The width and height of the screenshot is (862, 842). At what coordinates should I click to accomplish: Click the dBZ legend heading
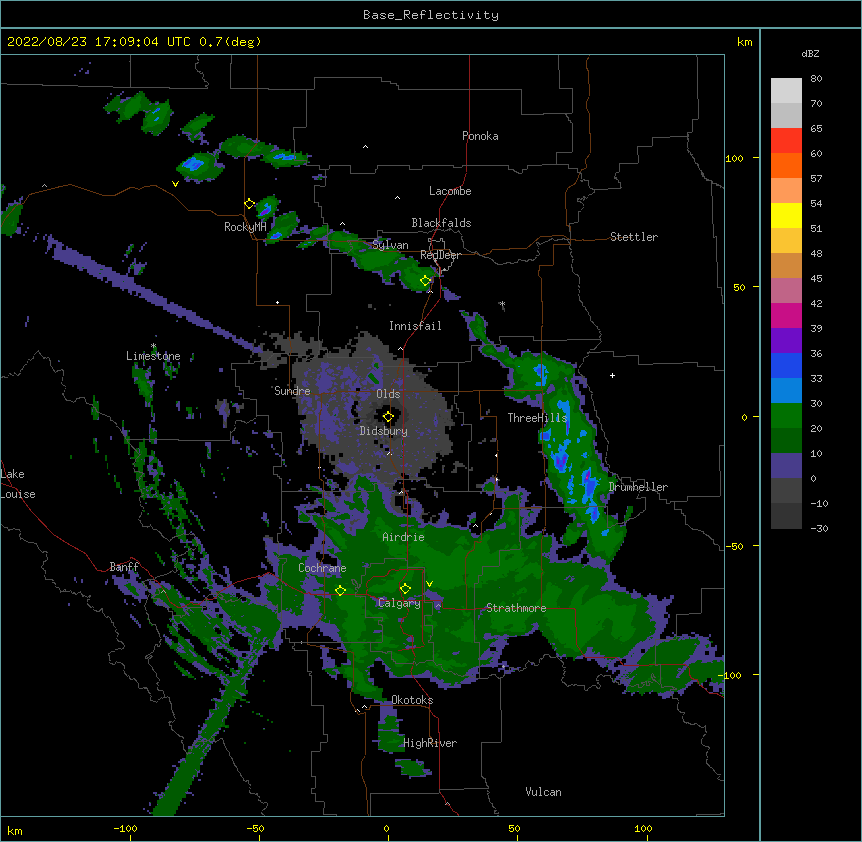pyautogui.click(x=810, y=54)
